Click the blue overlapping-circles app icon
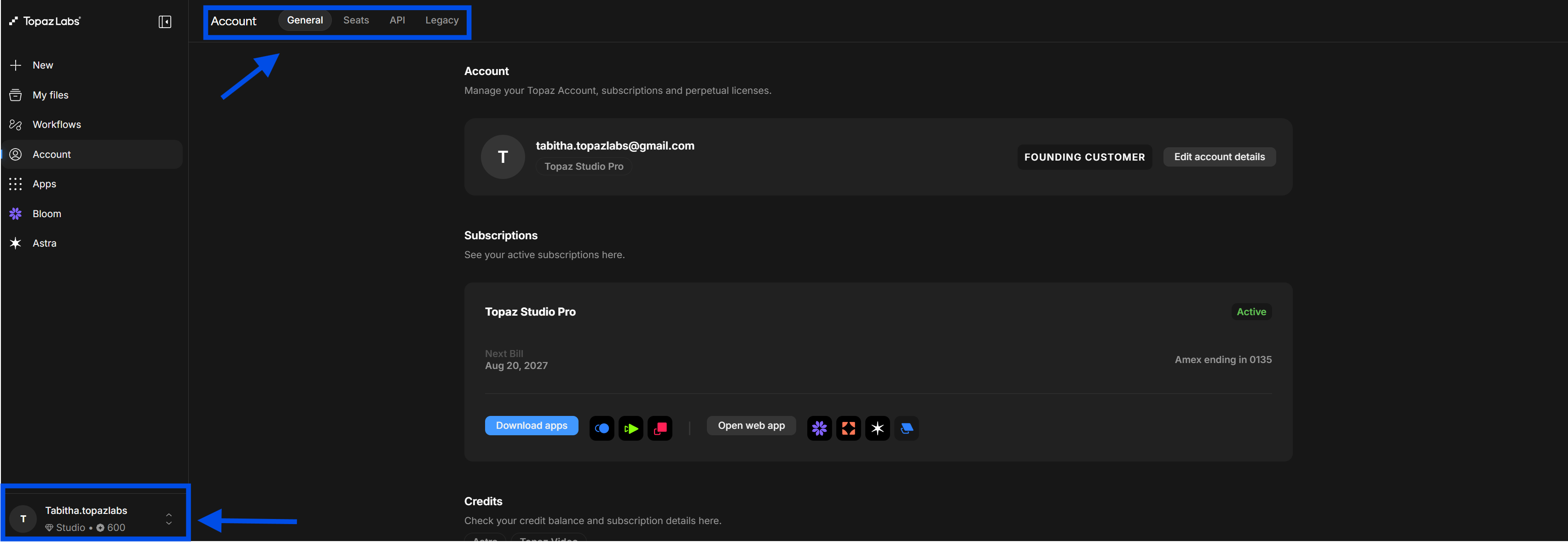Screen dimensions: 1568x542 (x=602, y=428)
